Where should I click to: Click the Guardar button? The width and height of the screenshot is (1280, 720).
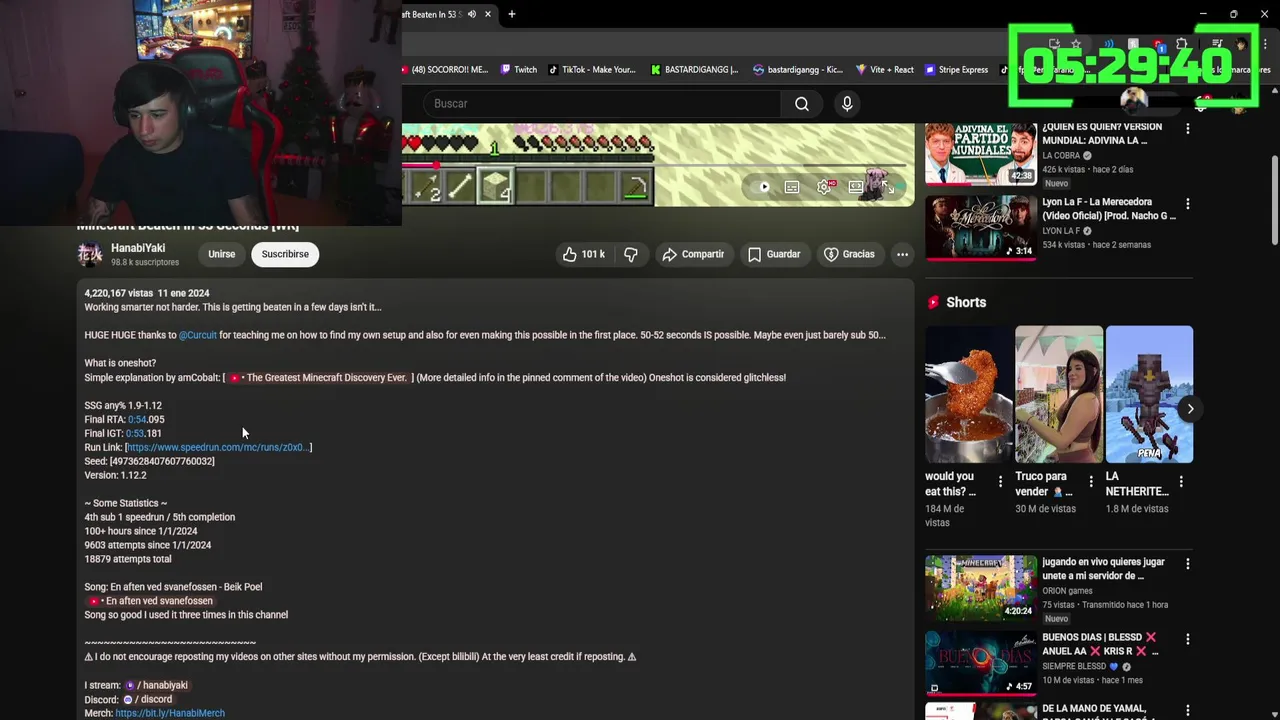tap(774, 254)
